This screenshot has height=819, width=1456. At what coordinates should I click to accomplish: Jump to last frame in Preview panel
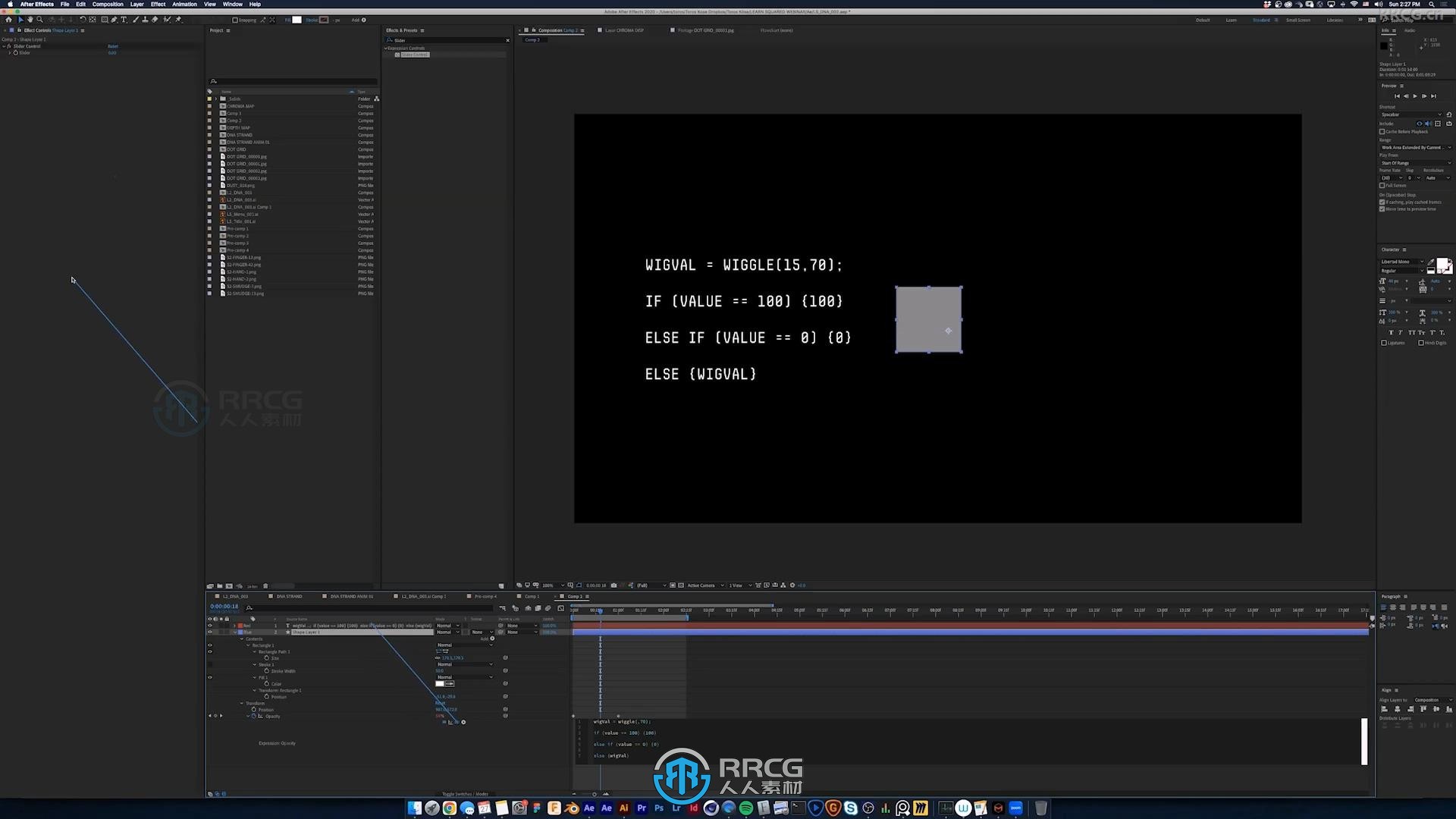[x=1434, y=96]
